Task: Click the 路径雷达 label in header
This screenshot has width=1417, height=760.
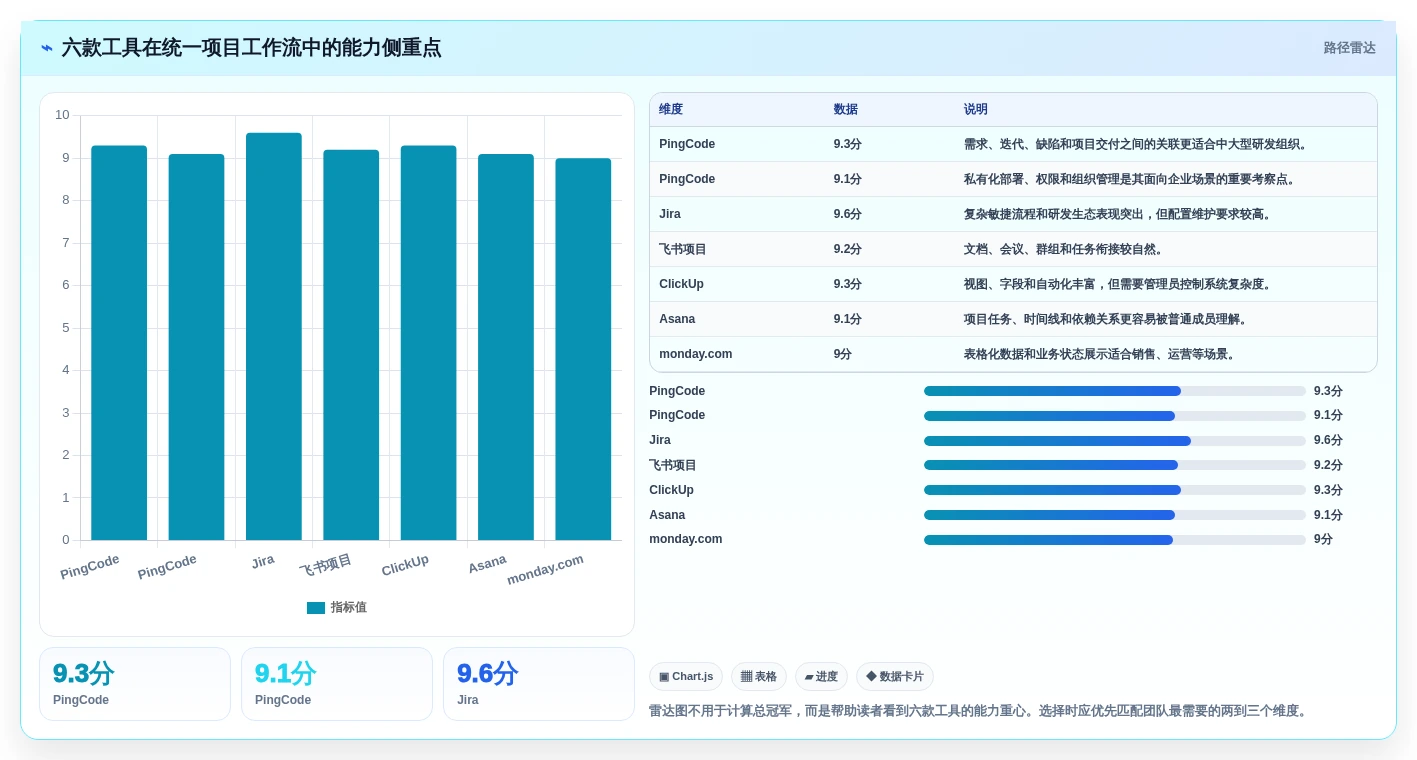Action: pyautogui.click(x=1349, y=48)
